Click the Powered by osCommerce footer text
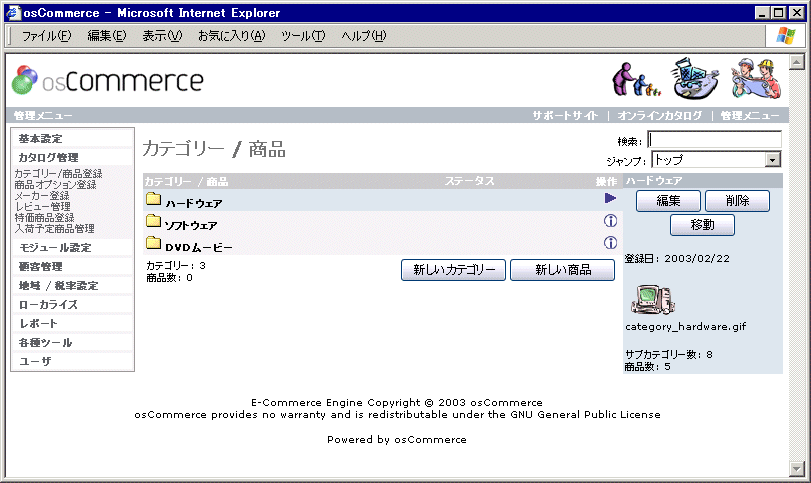811x483 pixels. click(397, 440)
